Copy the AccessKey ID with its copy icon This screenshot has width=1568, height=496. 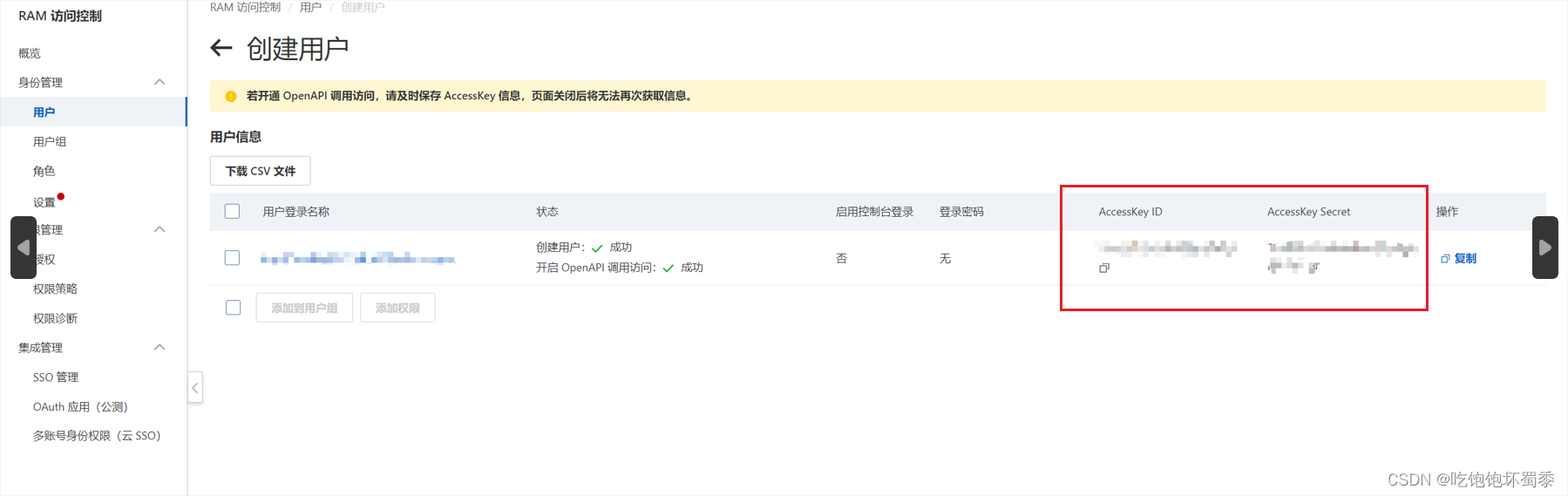click(1104, 268)
